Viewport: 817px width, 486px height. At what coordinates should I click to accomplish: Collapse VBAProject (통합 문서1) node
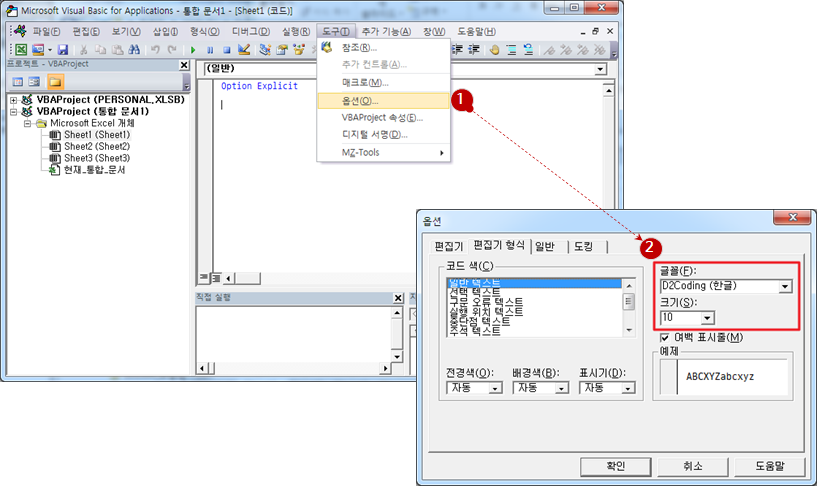14,111
